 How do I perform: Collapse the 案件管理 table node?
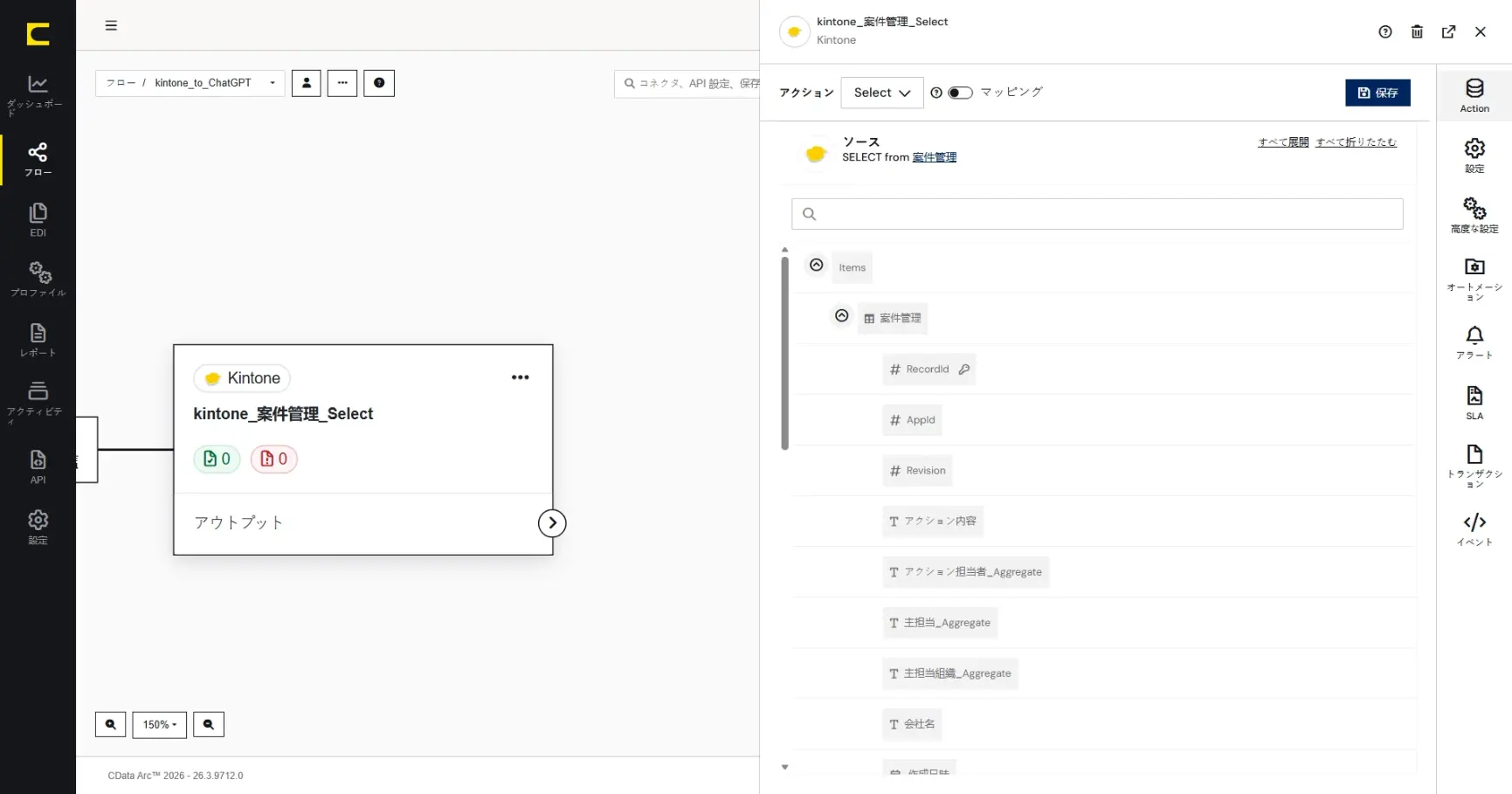click(x=842, y=315)
